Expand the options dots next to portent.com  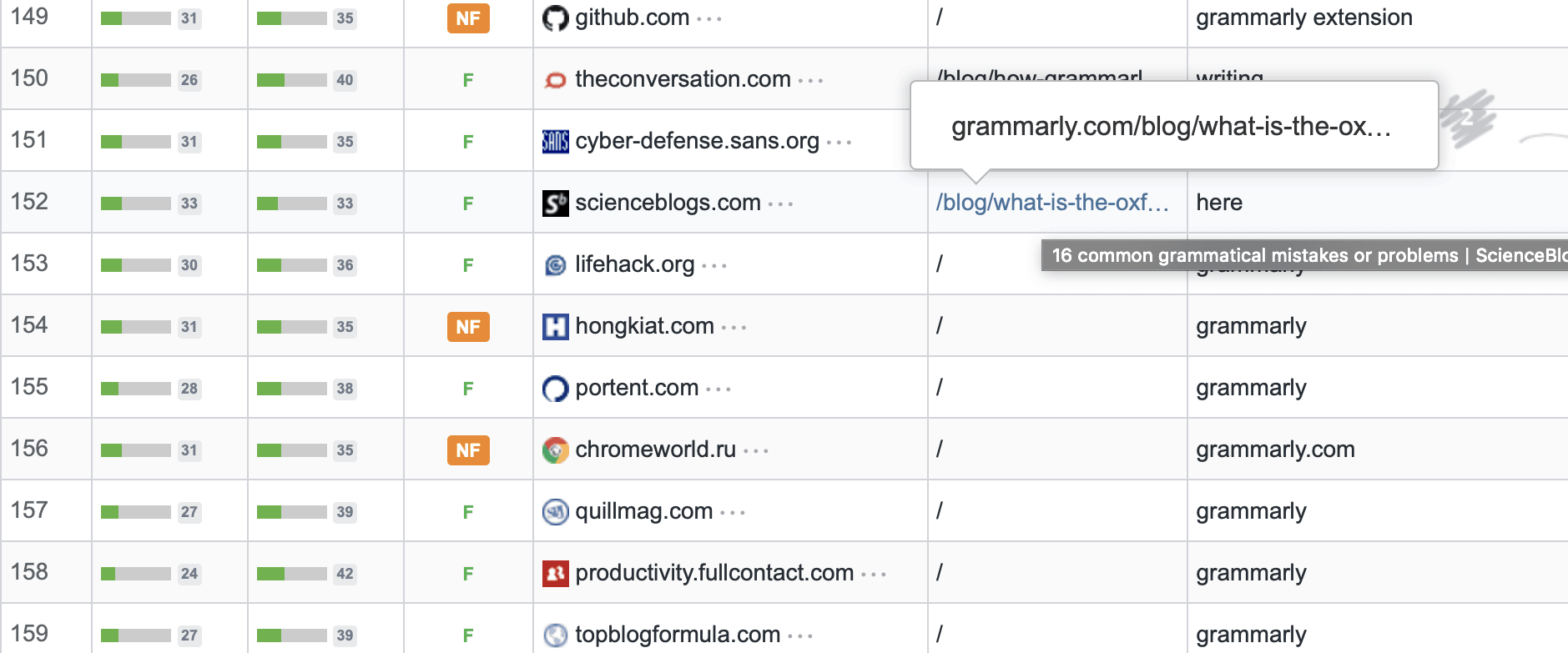[x=718, y=389]
